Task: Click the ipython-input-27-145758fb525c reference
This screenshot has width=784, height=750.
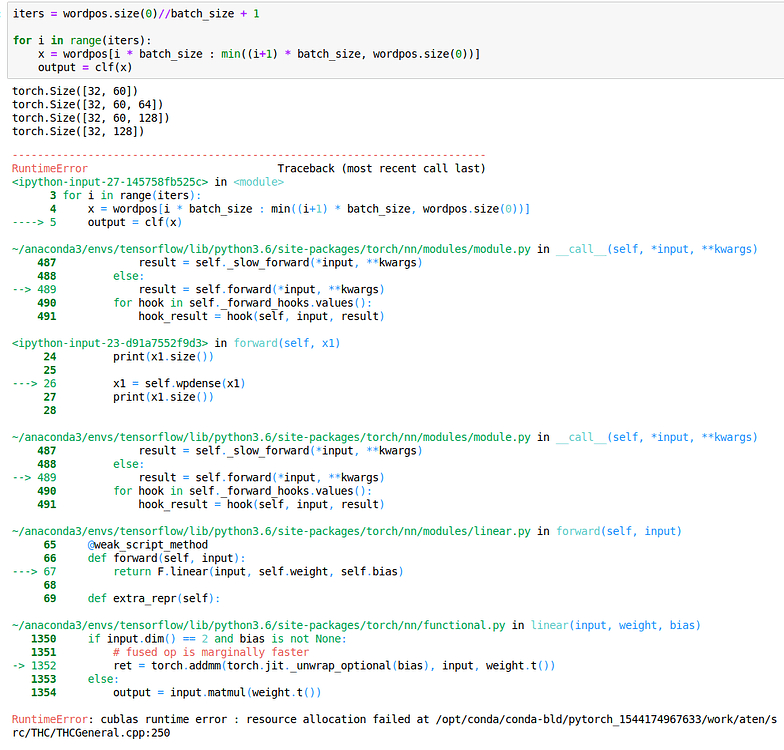Action: click(x=110, y=182)
